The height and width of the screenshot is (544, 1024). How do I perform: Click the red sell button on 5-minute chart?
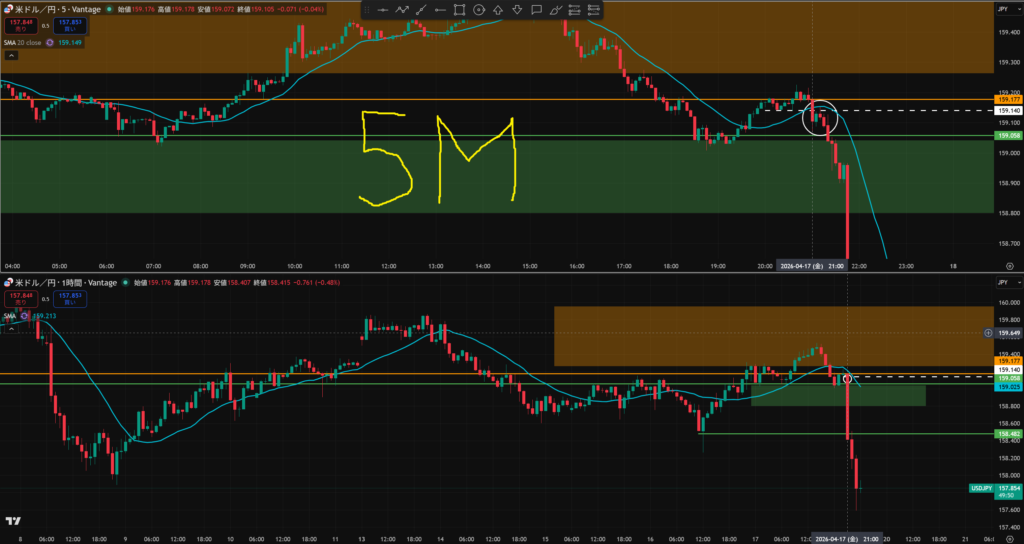point(20,25)
